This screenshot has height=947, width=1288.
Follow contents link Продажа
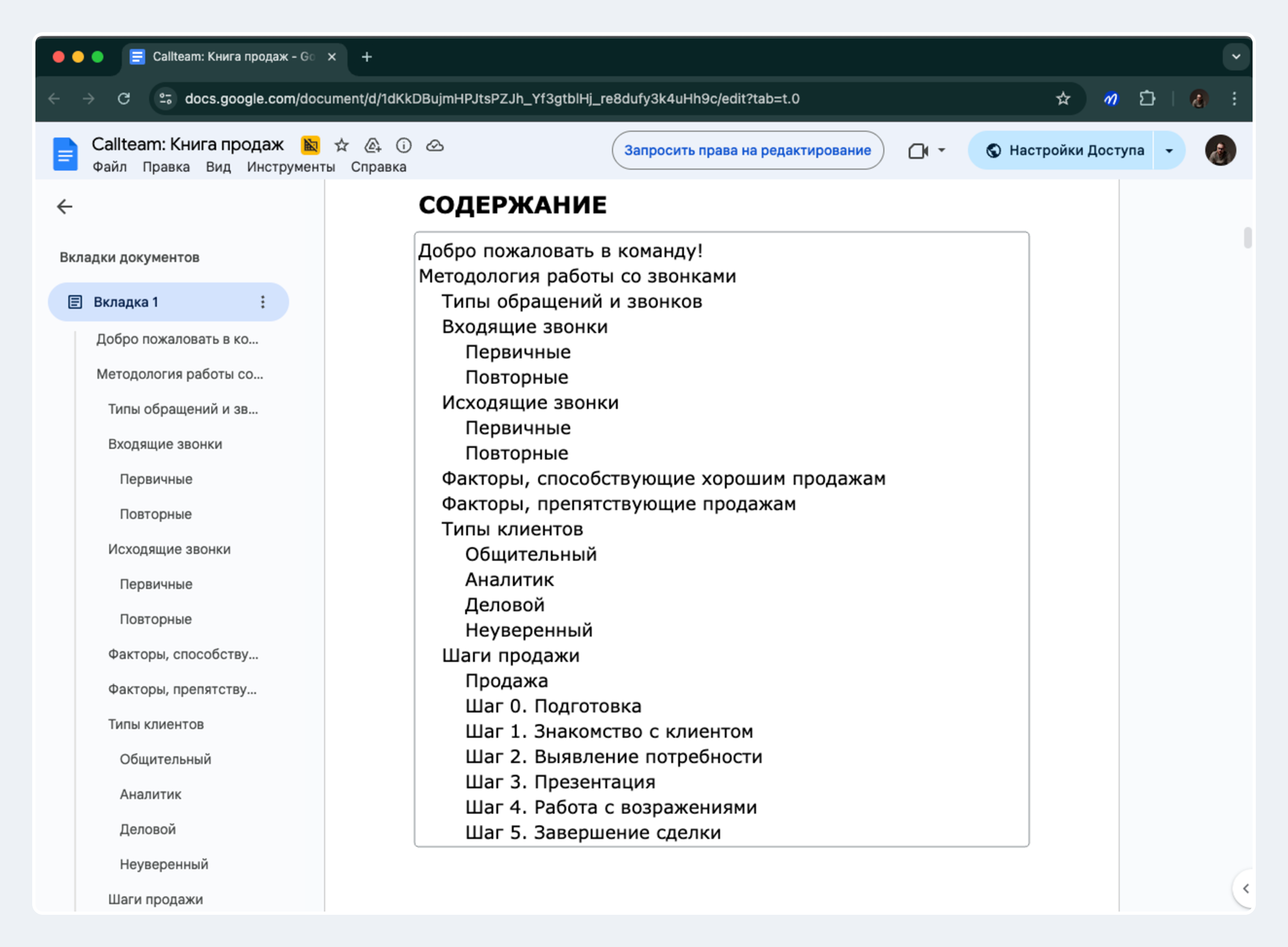507,681
